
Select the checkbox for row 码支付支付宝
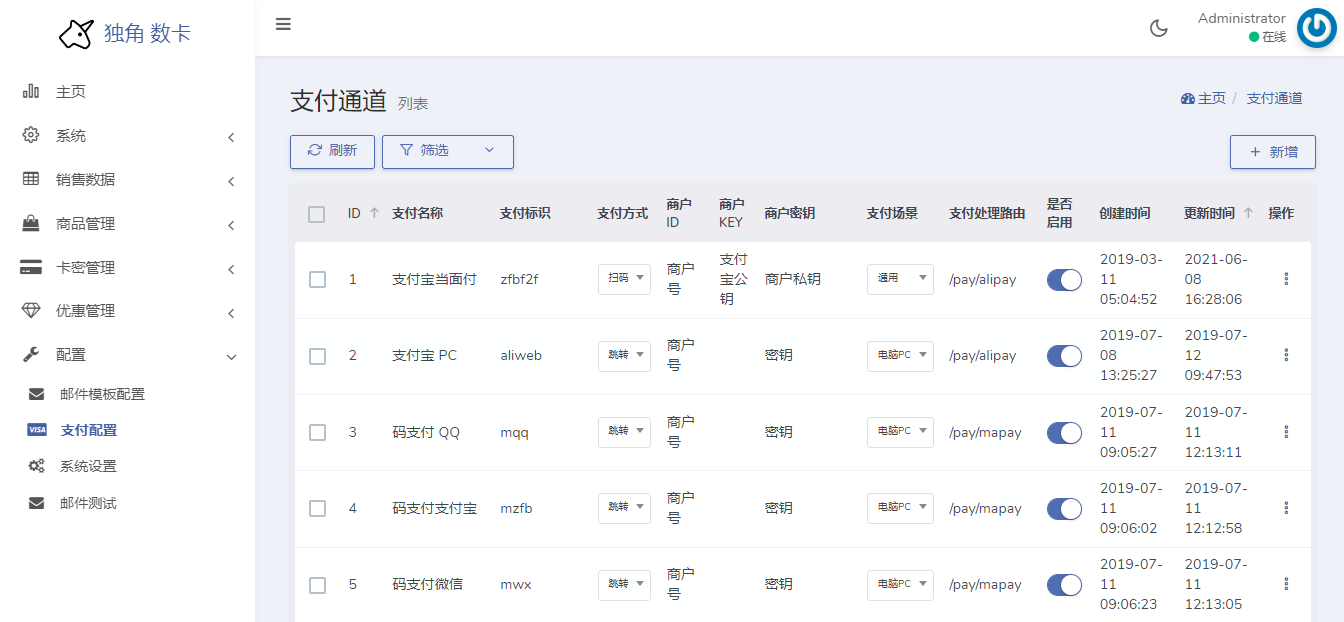[x=317, y=509]
